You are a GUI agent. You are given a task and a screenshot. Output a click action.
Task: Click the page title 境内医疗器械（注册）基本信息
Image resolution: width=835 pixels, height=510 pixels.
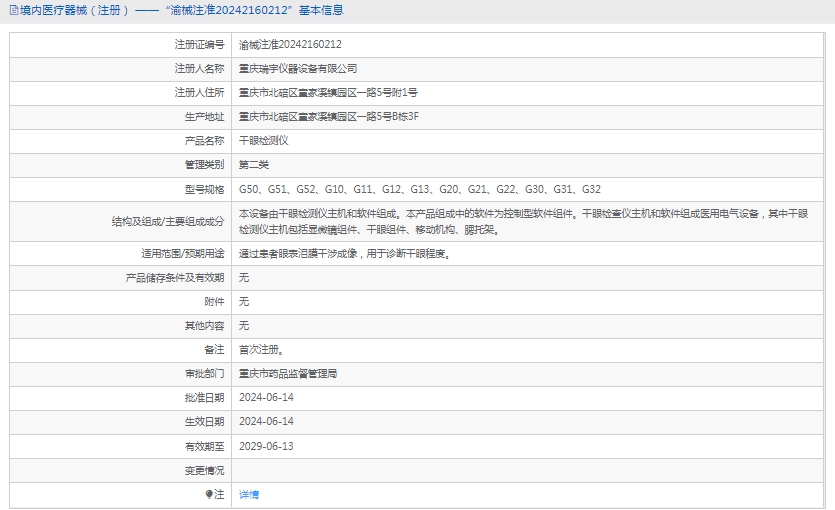pyautogui.click(x=180, y=11)
